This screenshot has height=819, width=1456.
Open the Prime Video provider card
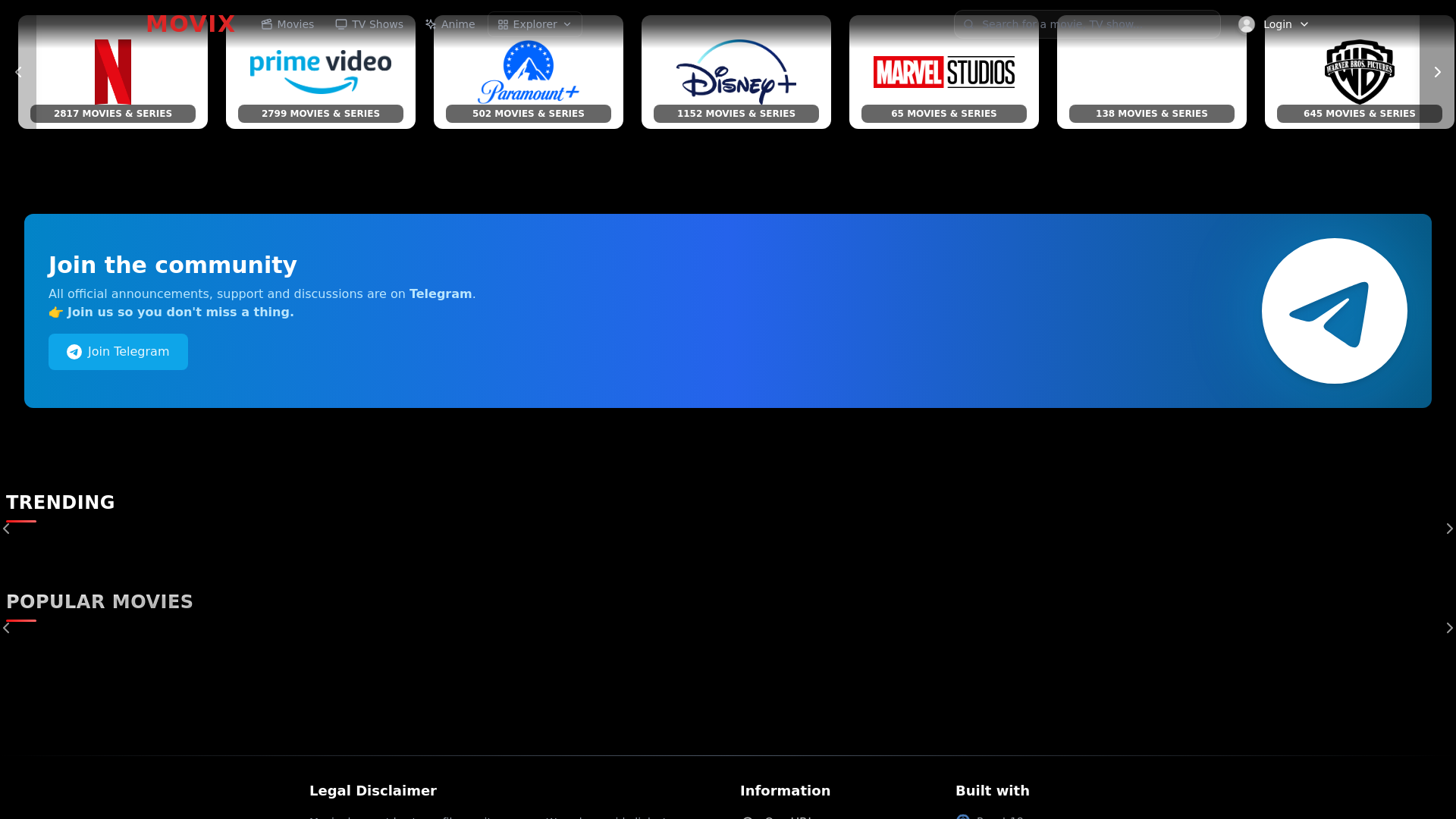click(321, 72)
